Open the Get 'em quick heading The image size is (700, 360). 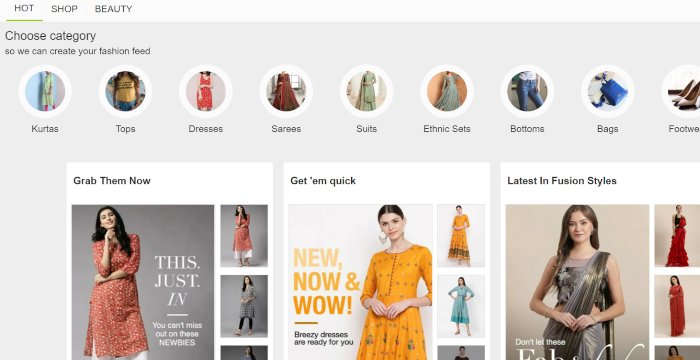[x=323, y=181]
